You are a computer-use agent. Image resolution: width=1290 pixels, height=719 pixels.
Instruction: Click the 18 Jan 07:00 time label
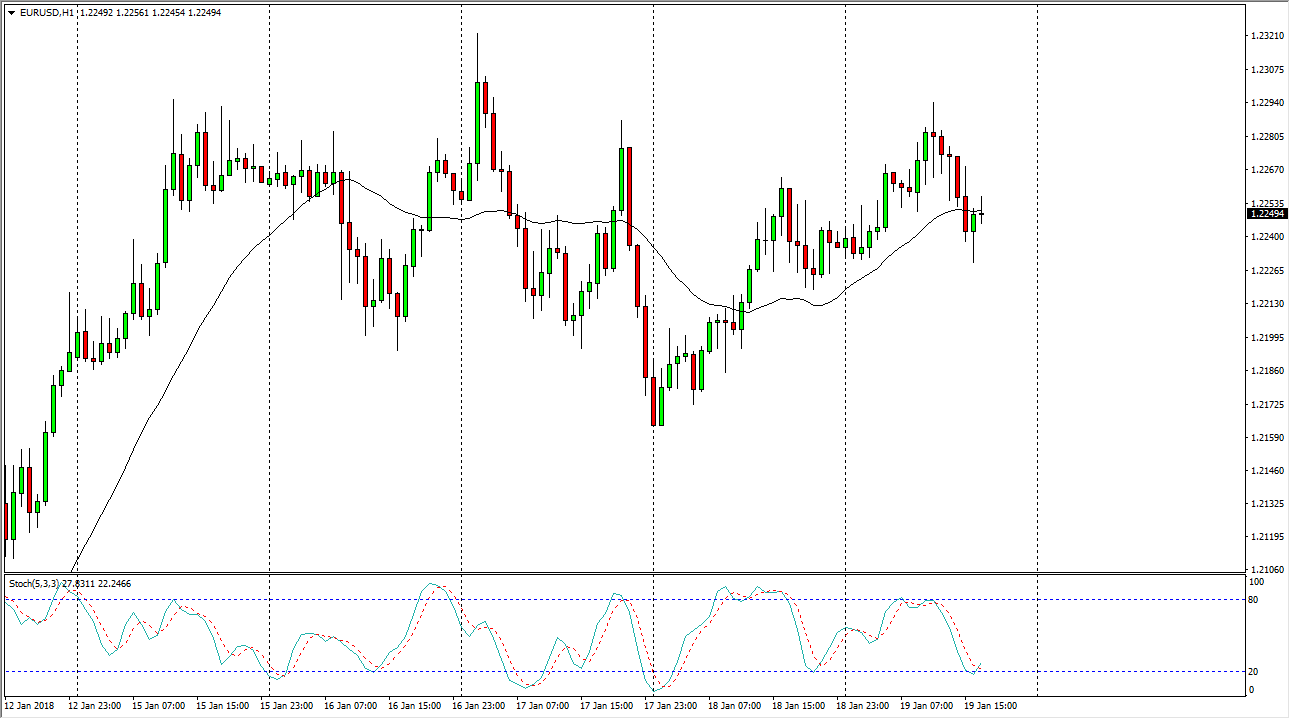pos(735,706)
